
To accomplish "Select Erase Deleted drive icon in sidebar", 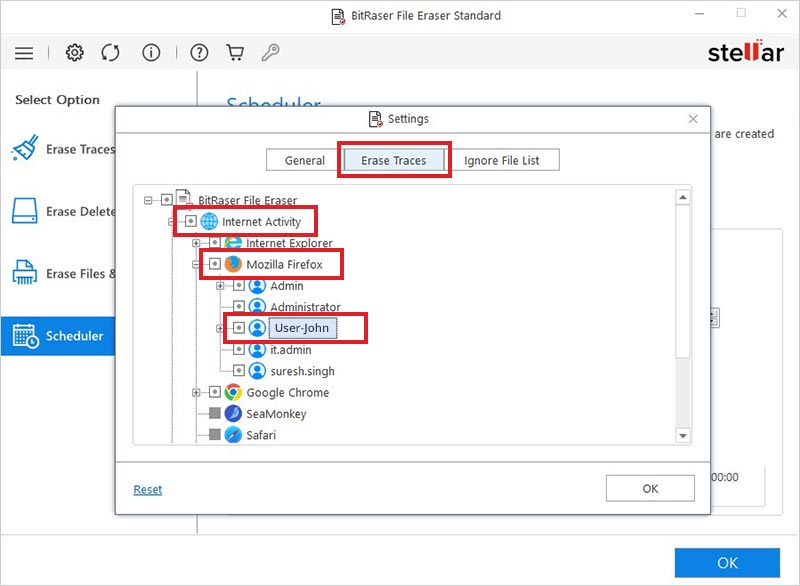I will pos(24,211).
